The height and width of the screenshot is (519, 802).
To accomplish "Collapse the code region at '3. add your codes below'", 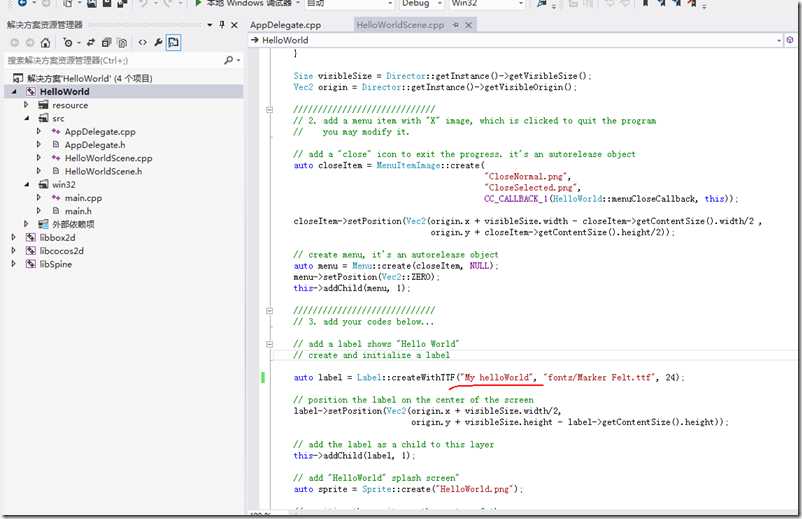I will (270, 310).
